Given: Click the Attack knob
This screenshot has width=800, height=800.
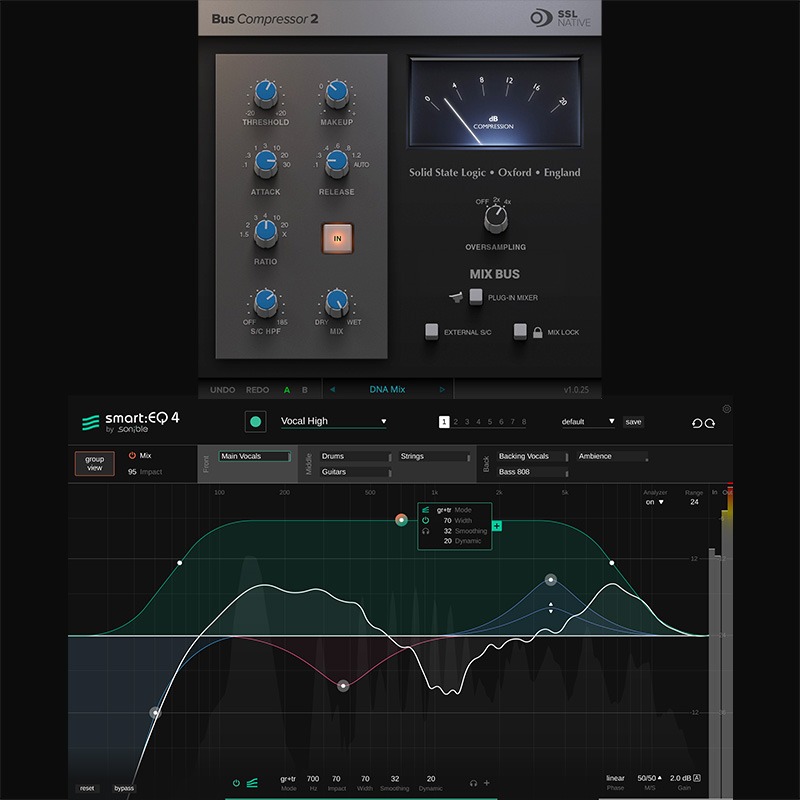Looking at the screenshot, I should tap(265, 164).
